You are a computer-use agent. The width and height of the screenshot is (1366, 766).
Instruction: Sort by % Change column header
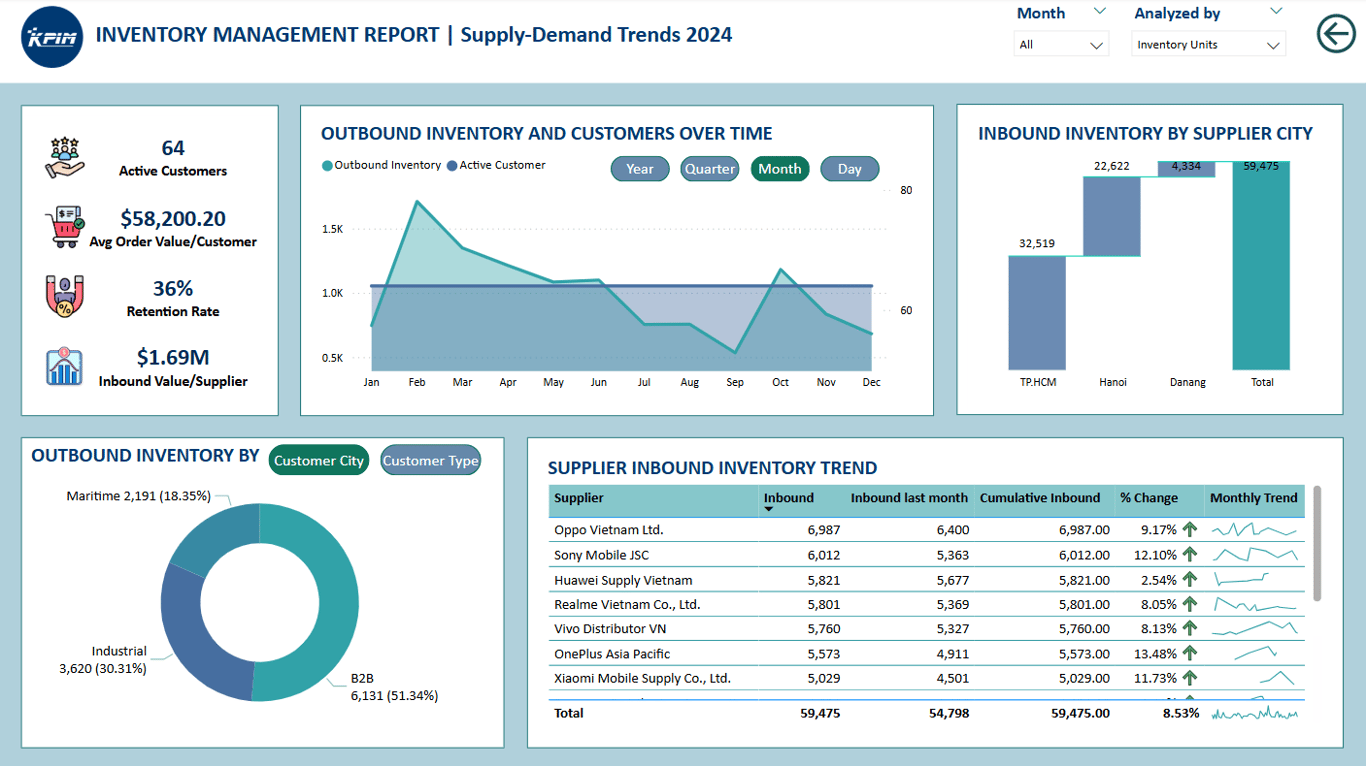click(x=1149, y=498)
